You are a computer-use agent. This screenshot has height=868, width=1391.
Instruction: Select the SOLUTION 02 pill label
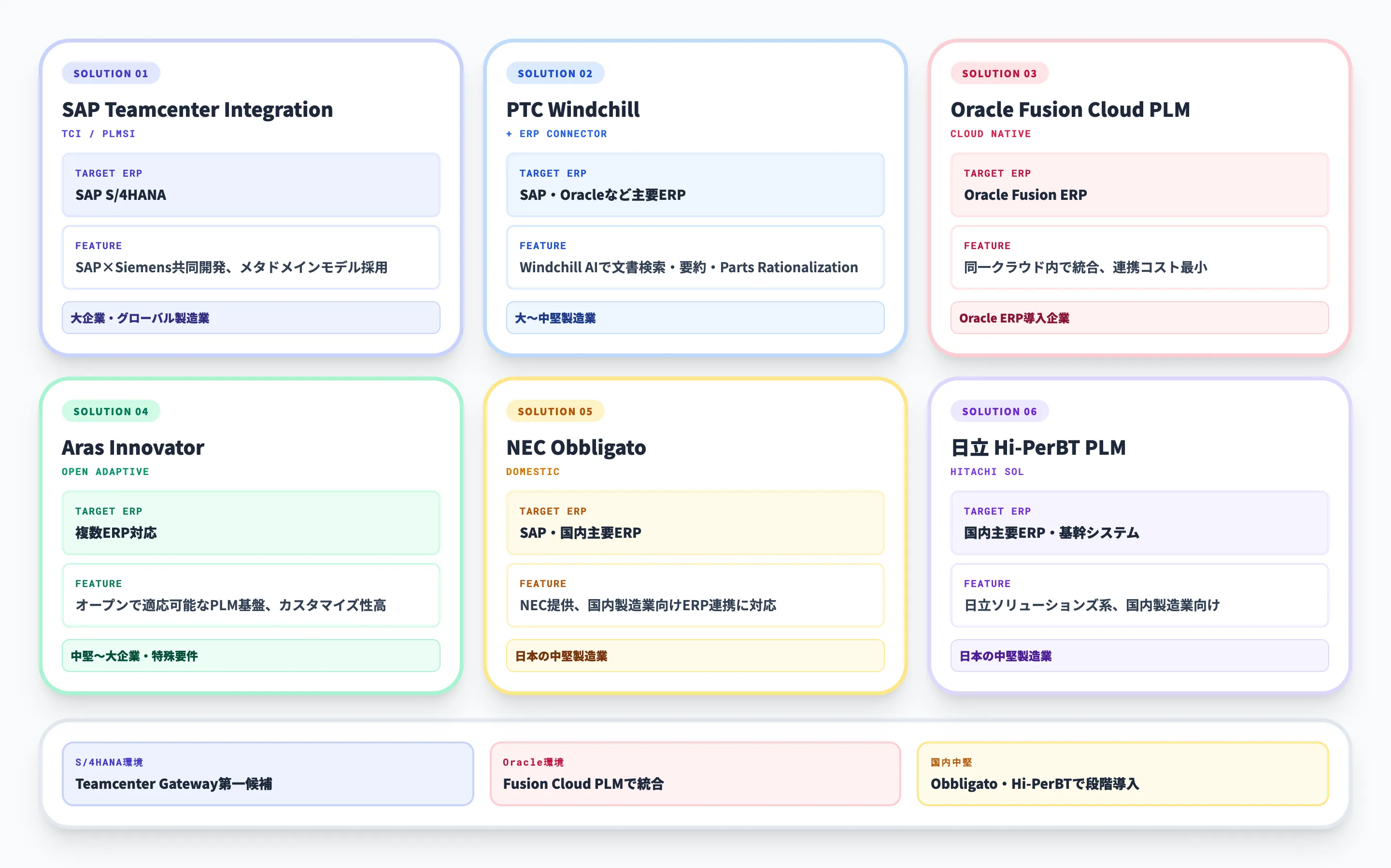point(554,73)
